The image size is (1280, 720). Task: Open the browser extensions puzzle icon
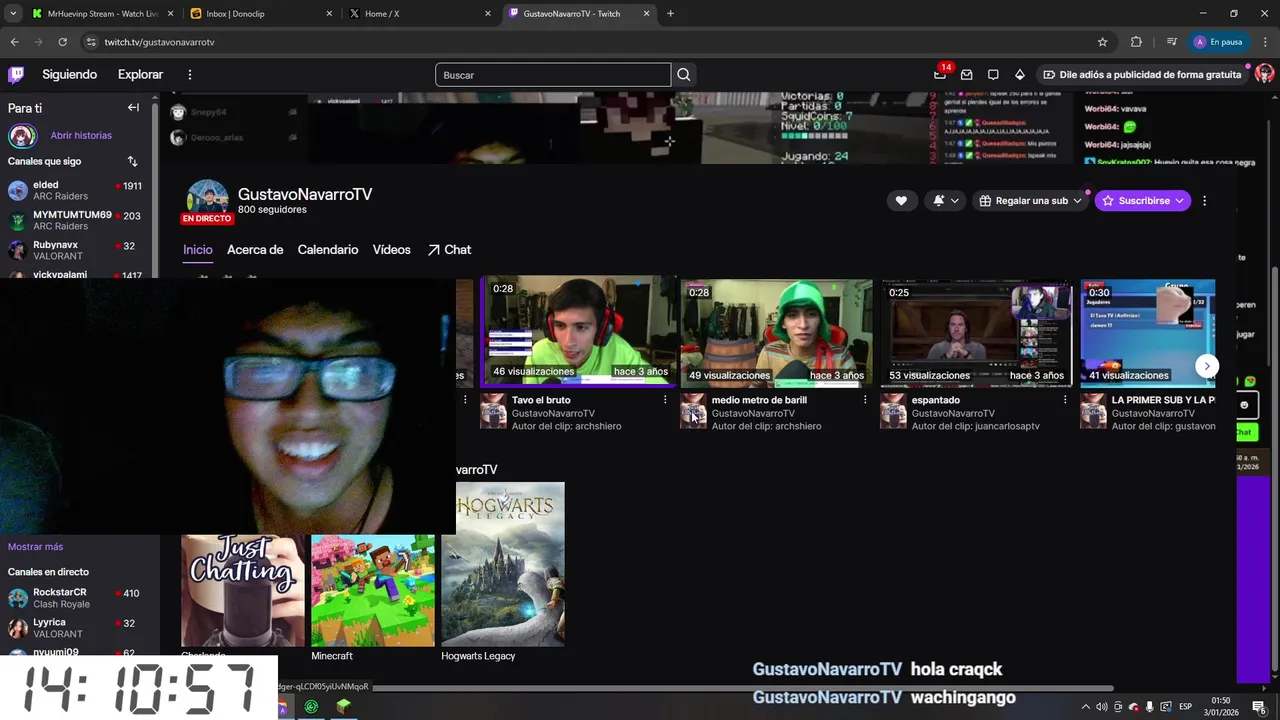pyautogui.click(x=1136, y=42)
